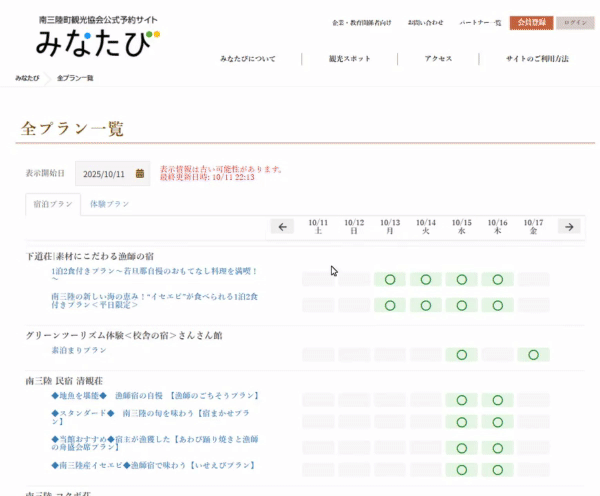
Task: Go to previous week with left arrow
Action: (x=282, y=227)
